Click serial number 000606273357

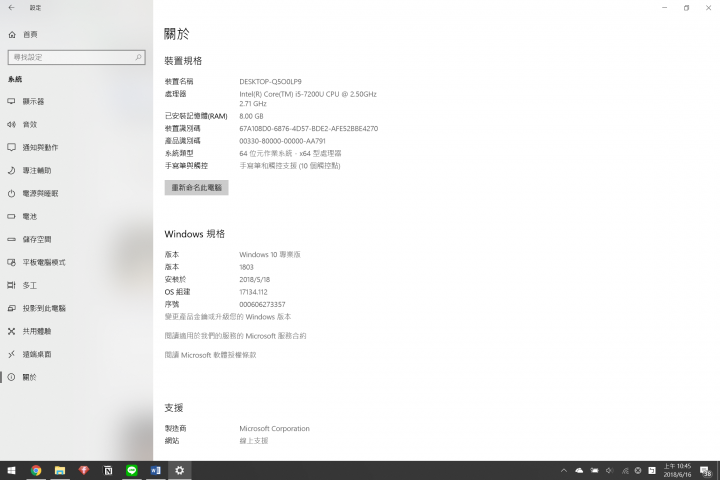[x=262, y=305]
